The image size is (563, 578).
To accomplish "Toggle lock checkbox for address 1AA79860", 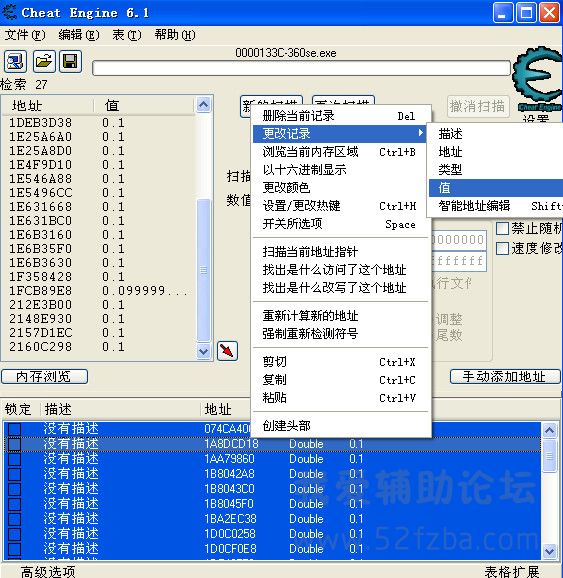I will coord(14,459).
